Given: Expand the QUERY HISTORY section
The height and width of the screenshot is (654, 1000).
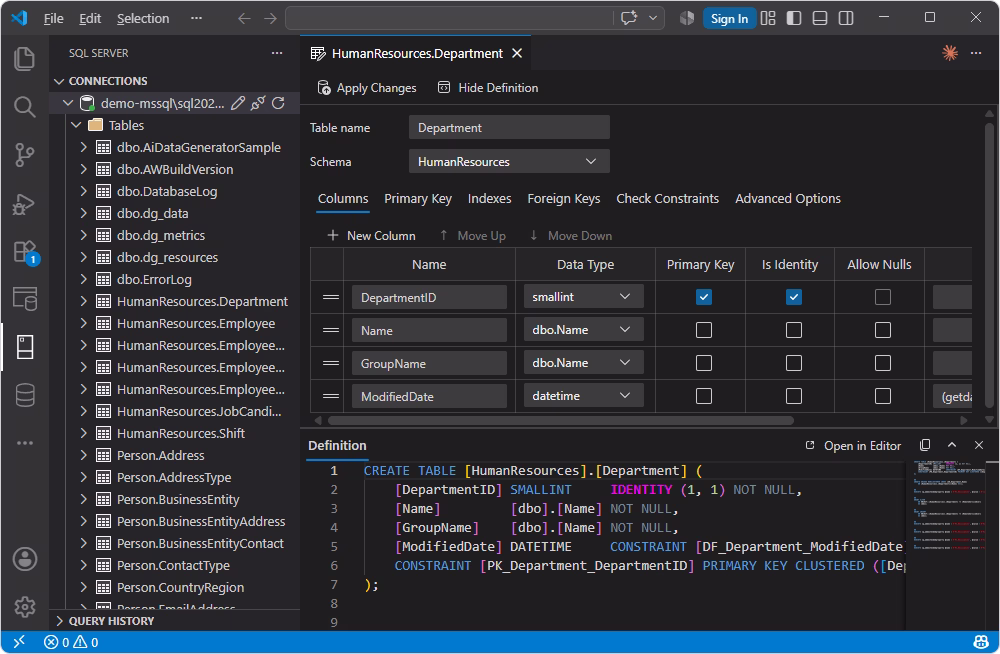Looking at the screenshot, I should [59, 621].
